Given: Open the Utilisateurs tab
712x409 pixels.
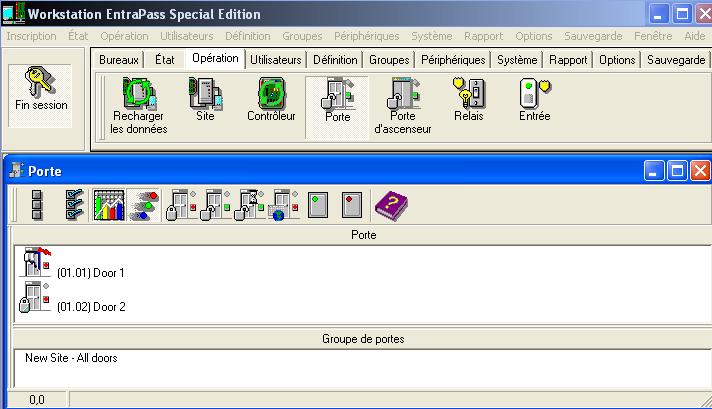Looking at the screenshot, I should click(276, 59).
